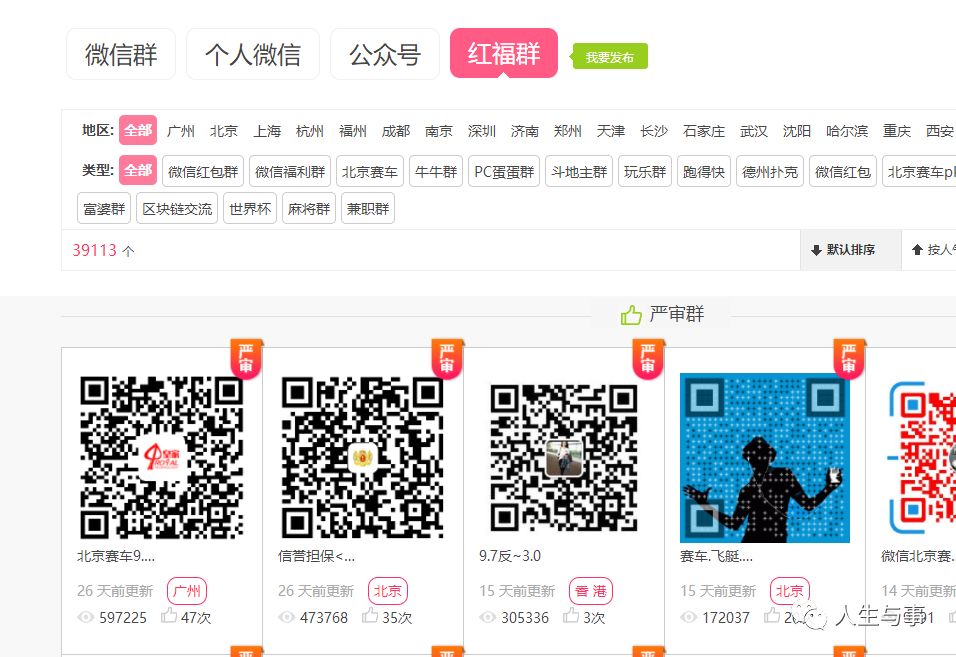Image resolution: width=956 pixels, height=657 pixels.
Task: Filter region by 哈尔滨
Action: (847, 131)
